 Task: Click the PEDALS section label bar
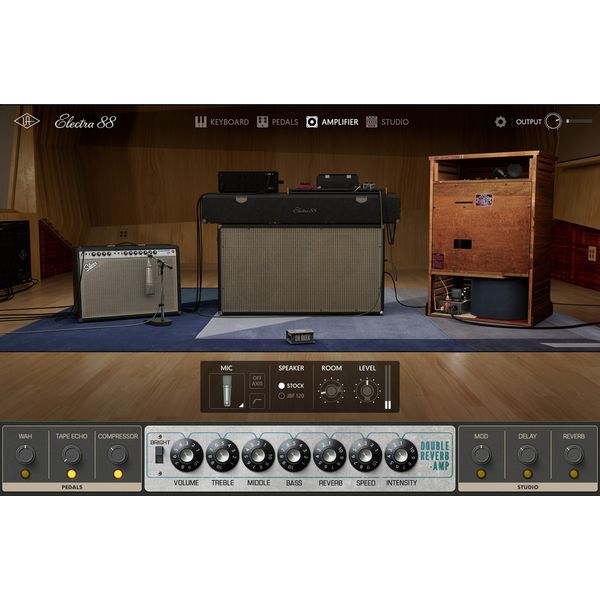pos(72,487)
